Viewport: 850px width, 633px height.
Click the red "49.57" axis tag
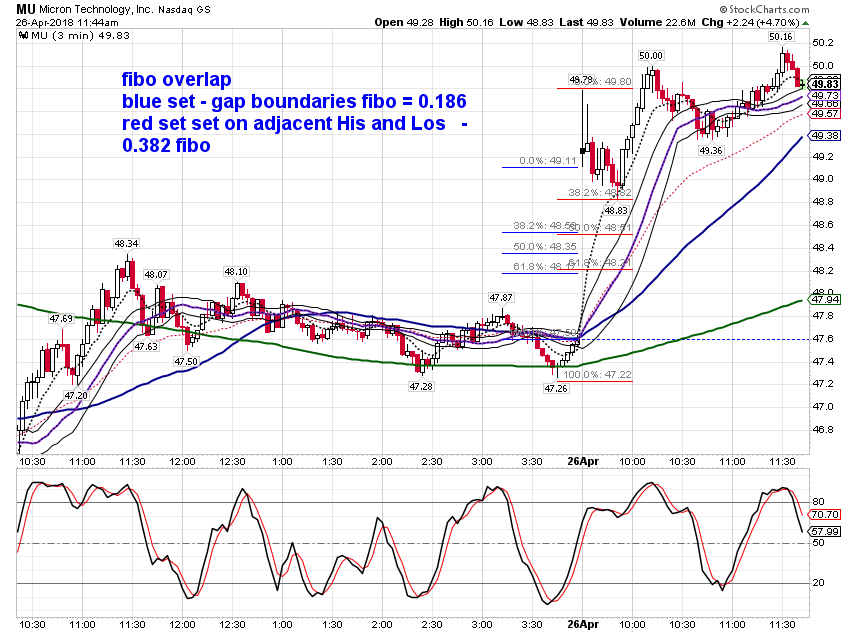[826, 114]
